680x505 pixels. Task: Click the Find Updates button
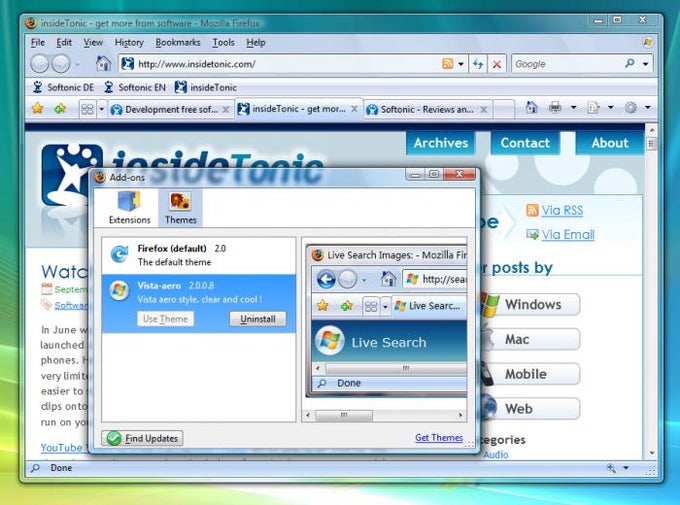tap(143, 438)
